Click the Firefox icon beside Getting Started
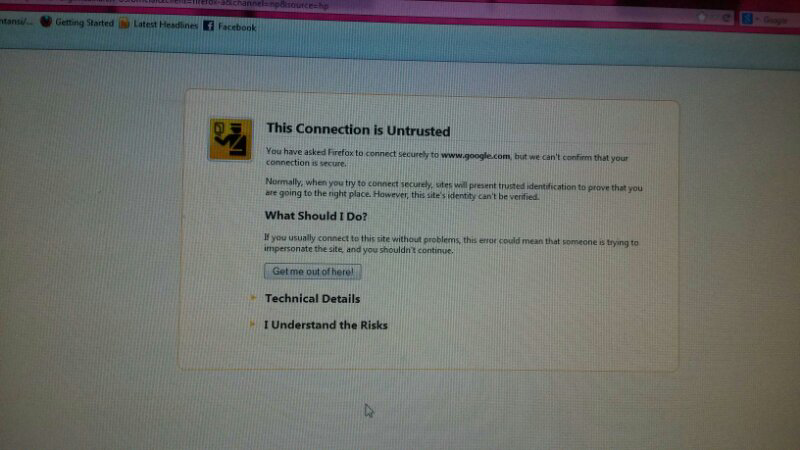800x450 pixels. (46, 22)
